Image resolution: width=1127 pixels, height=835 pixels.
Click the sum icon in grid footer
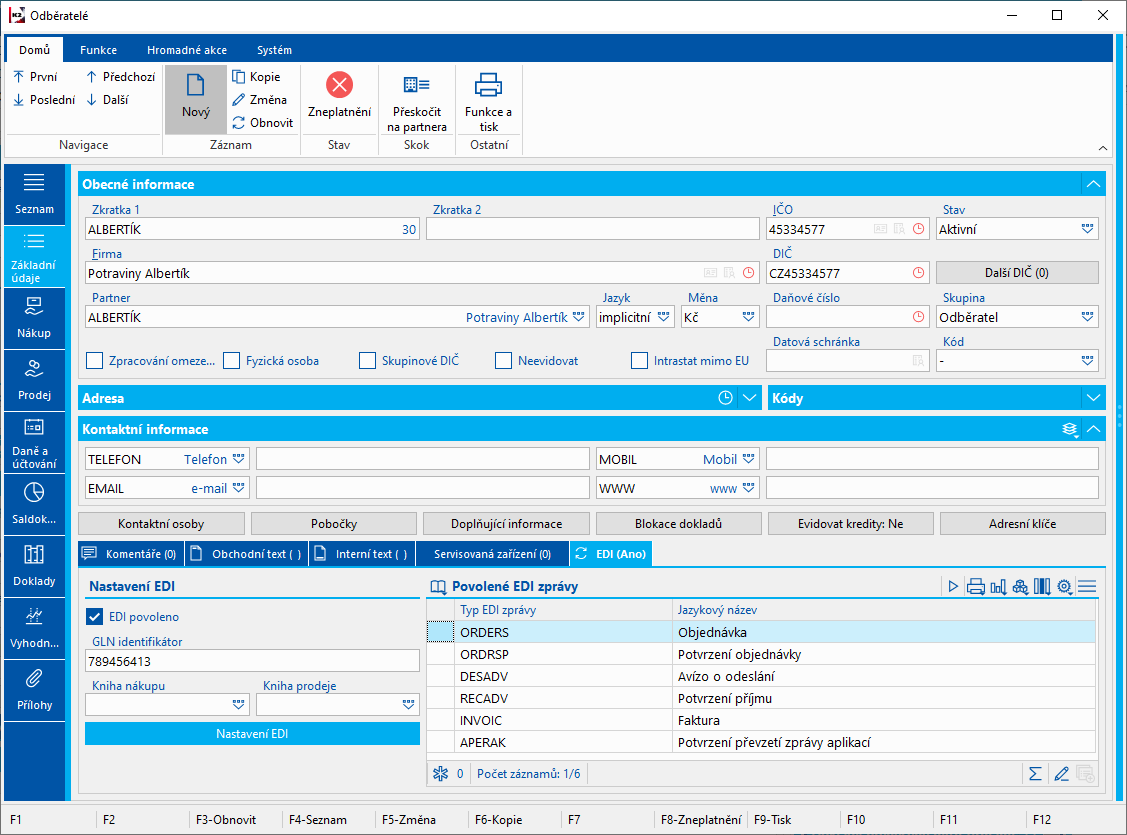[1035, 773]
